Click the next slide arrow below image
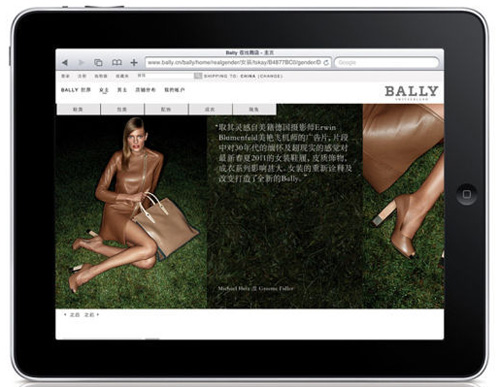The image size is (500, 387). 98,314
